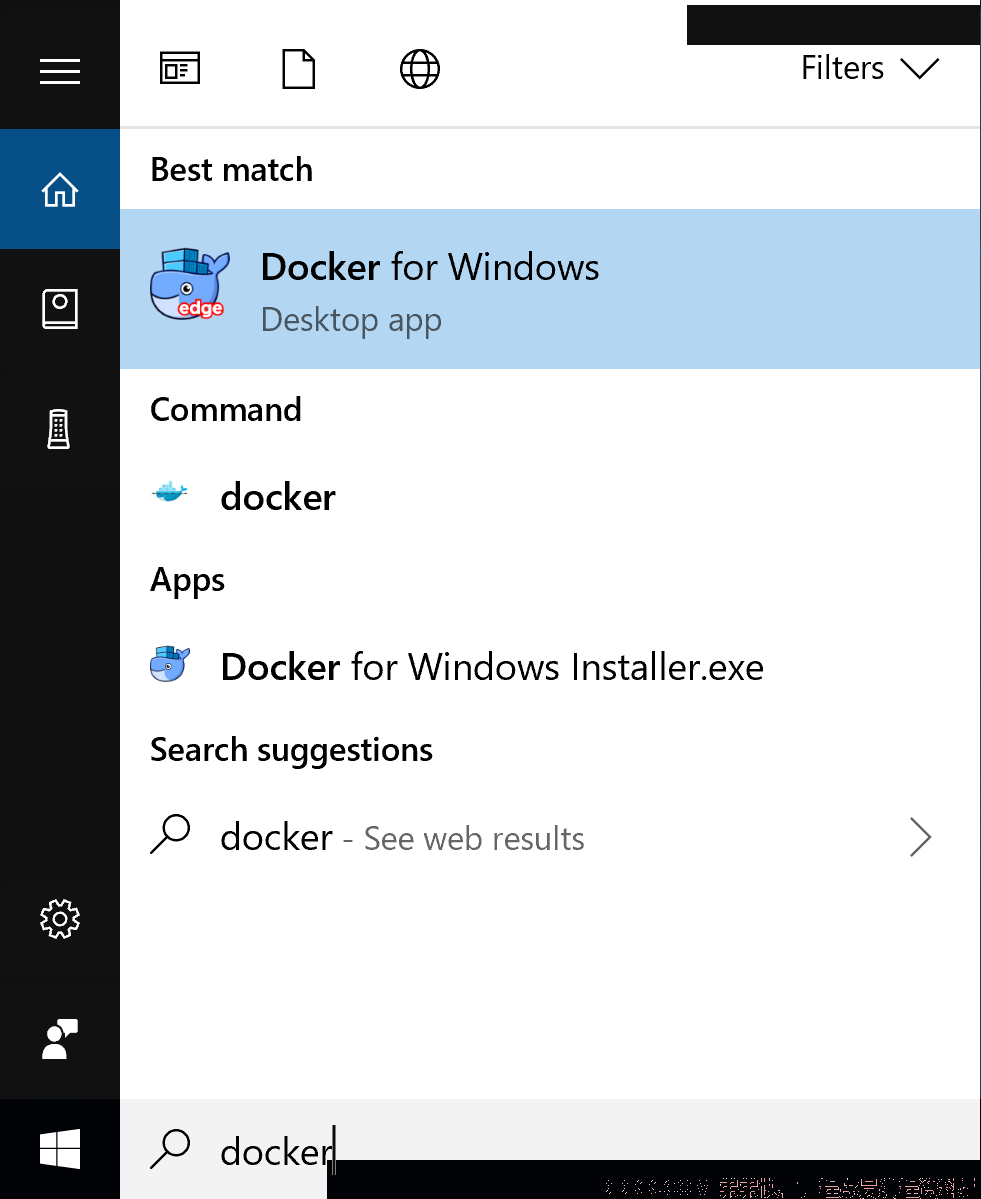Image resolution: width=981 pixels, height=1199 pixels.
Task: Expand the docker web suggestion arrow
Action: click(921, 837)
